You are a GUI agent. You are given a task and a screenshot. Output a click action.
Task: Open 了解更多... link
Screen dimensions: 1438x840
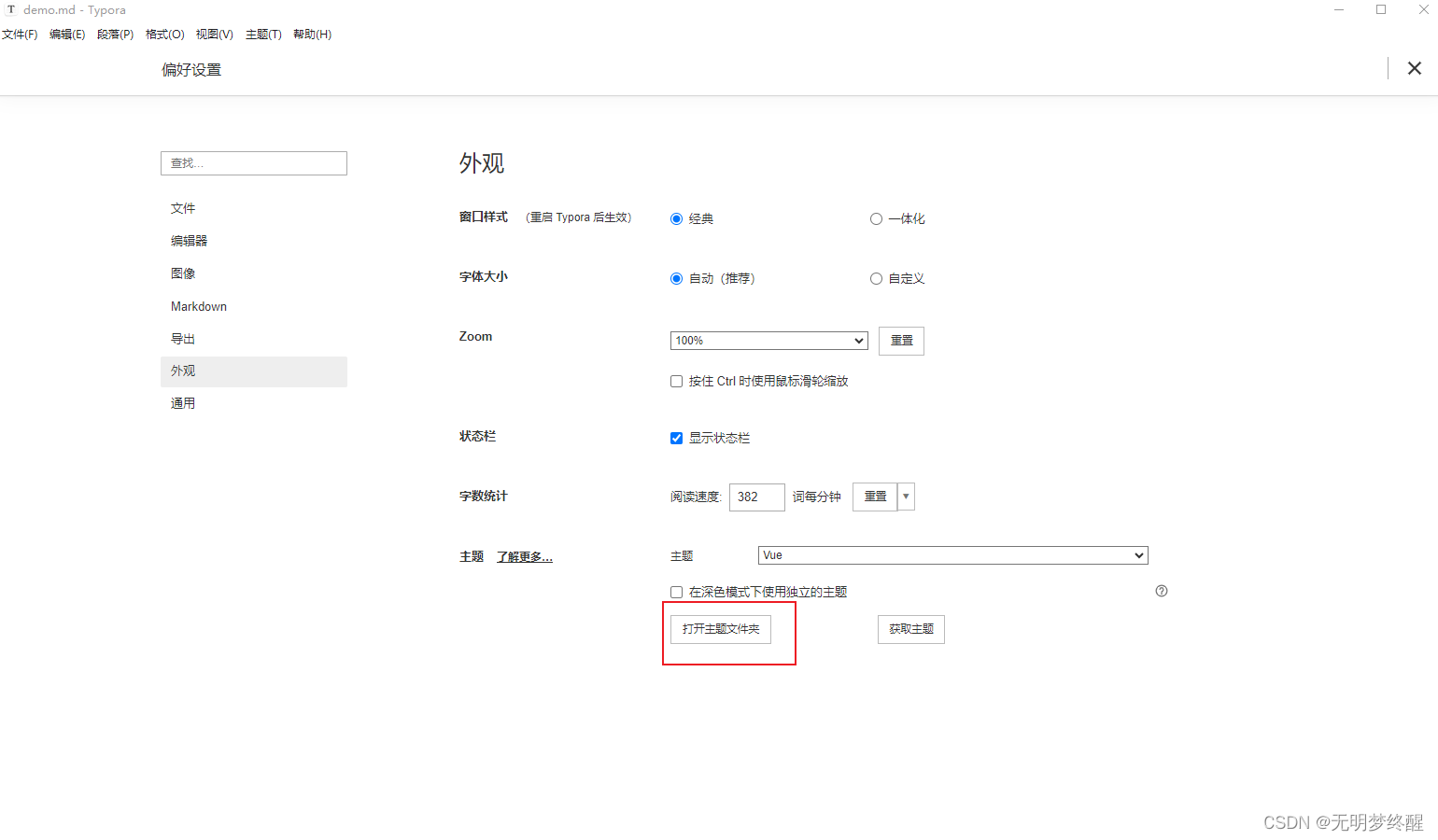(525, 557)
